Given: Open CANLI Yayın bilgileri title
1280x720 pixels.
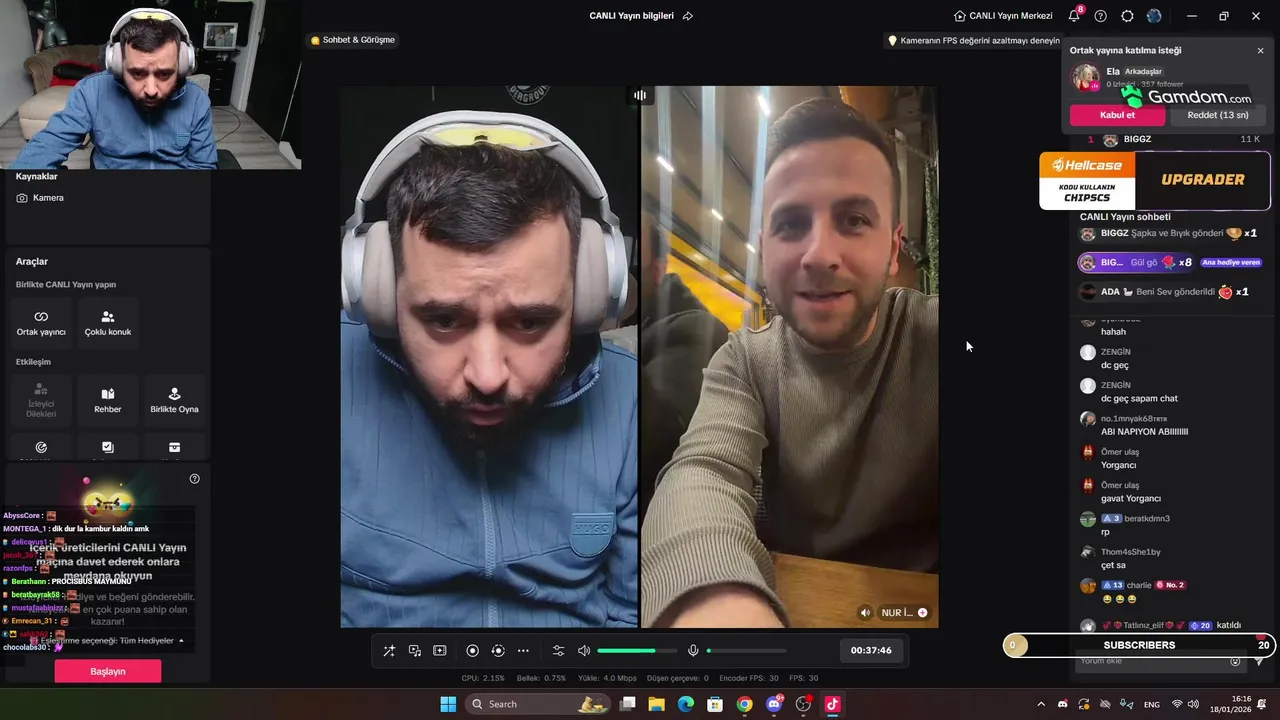Looking at the screenshot, I should click(631, 16).
